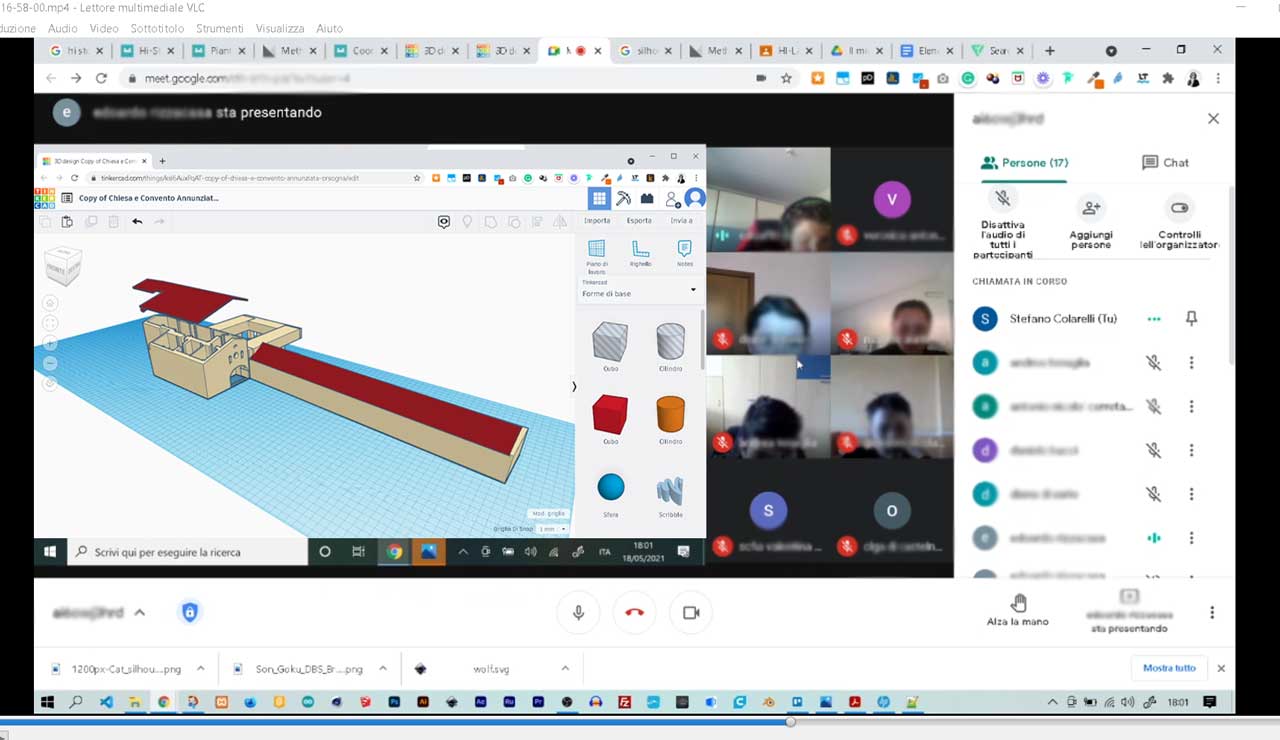Raise hand with Alza la mano
This screenshot has height=740, width=1280.
coord(1018,610)
